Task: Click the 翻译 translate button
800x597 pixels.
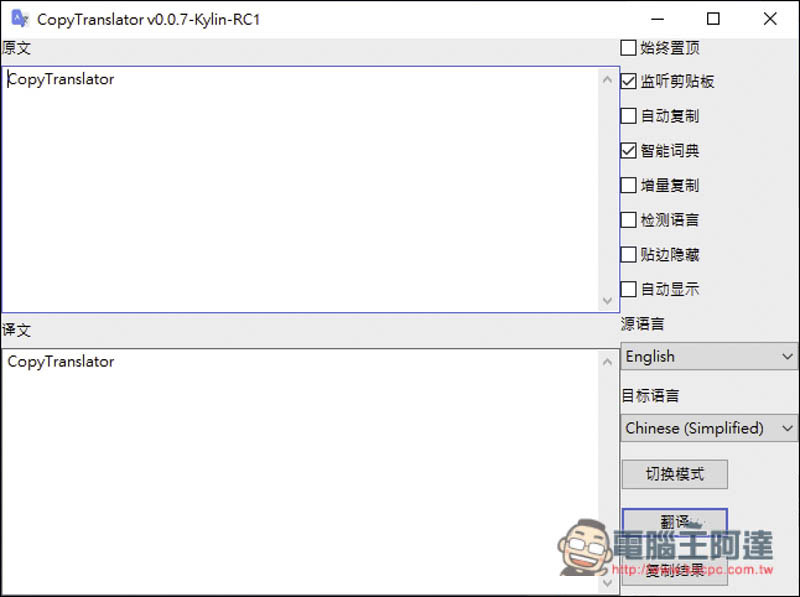Action: [x=674, y=521]
